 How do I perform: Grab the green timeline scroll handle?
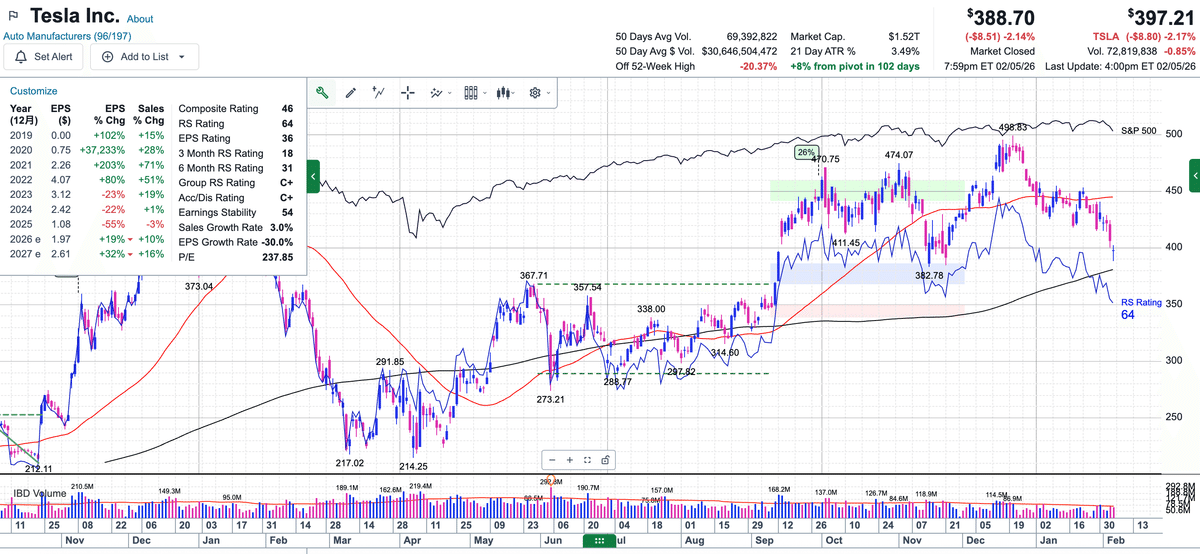599,541
